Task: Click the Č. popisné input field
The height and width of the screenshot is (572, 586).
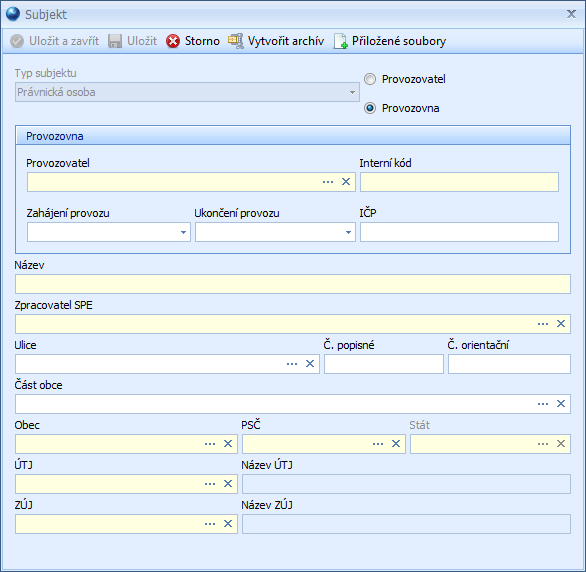Action: (384, 364)
